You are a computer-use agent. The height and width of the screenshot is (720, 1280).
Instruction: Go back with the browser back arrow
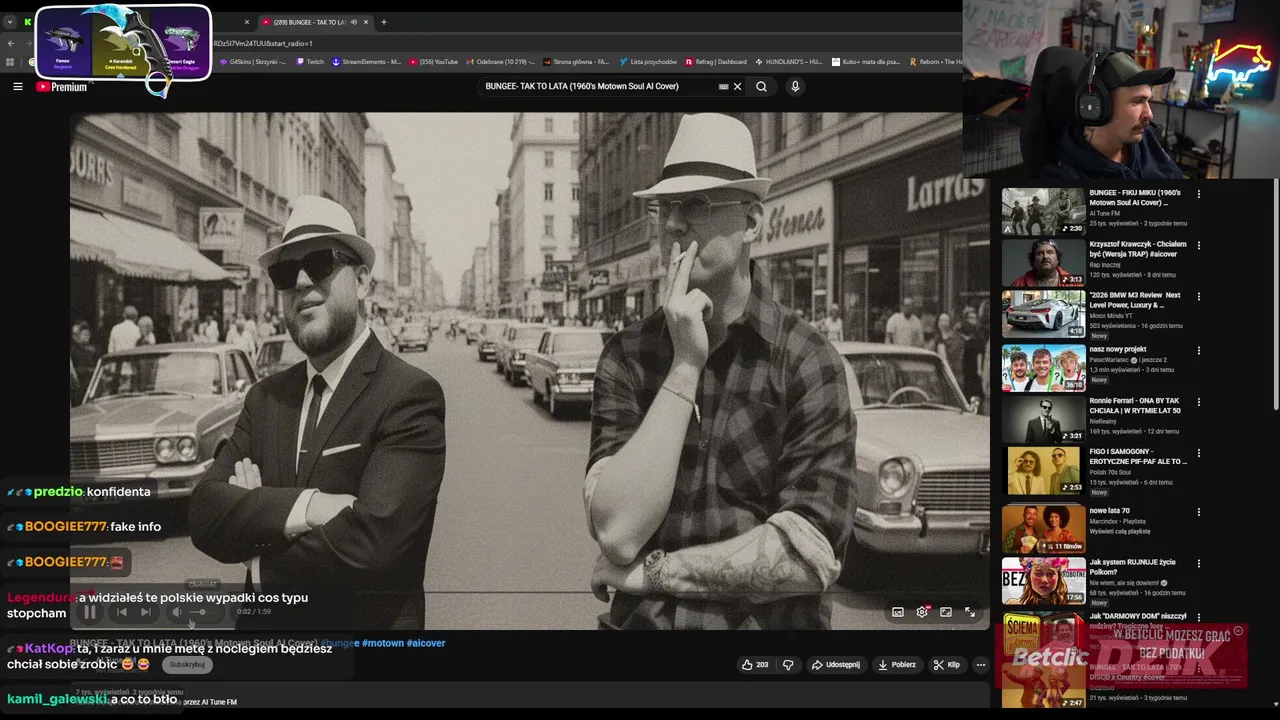pos(11,43)
